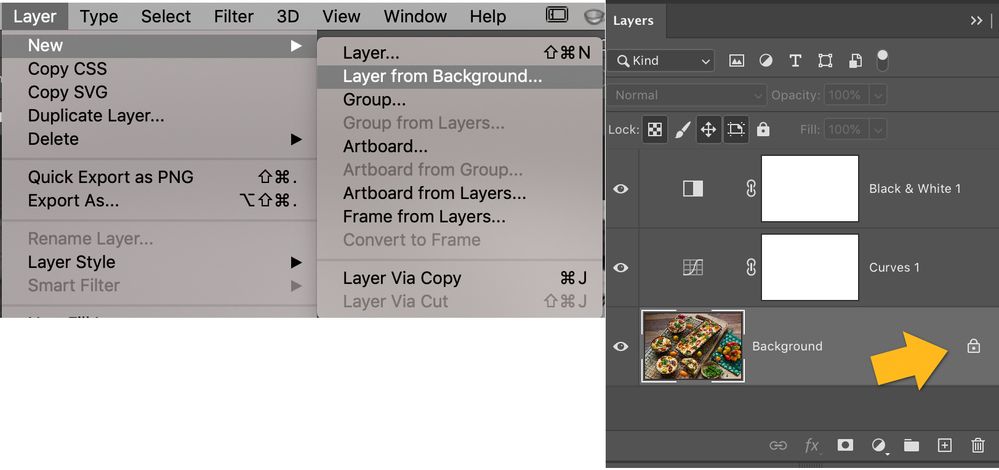Expand the Delete submenu arrow

pos(296,139)
